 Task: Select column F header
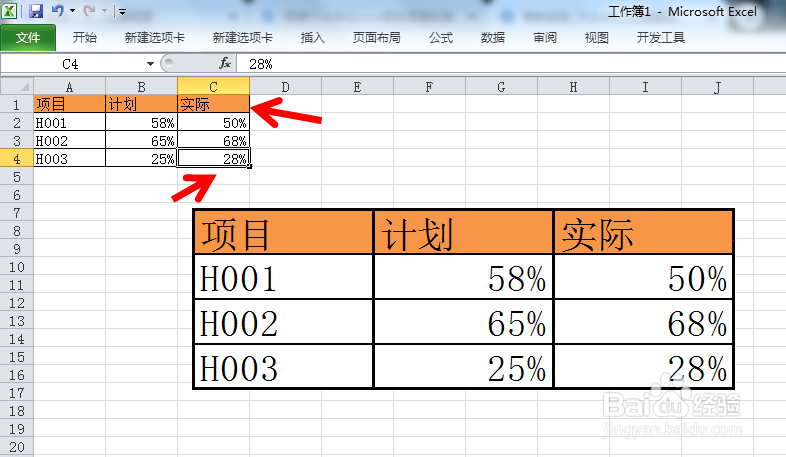[x=430, y=87]
